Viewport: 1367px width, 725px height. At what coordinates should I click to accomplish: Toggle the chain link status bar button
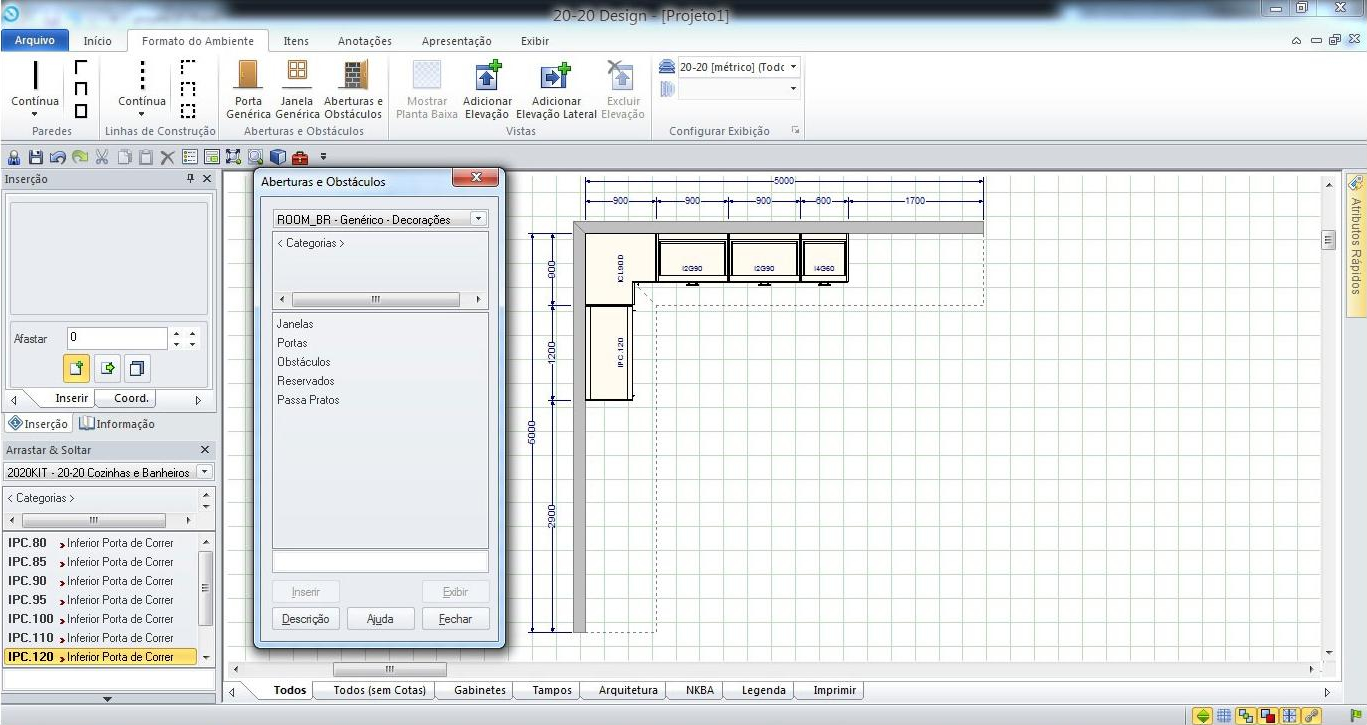point(1312,715)
